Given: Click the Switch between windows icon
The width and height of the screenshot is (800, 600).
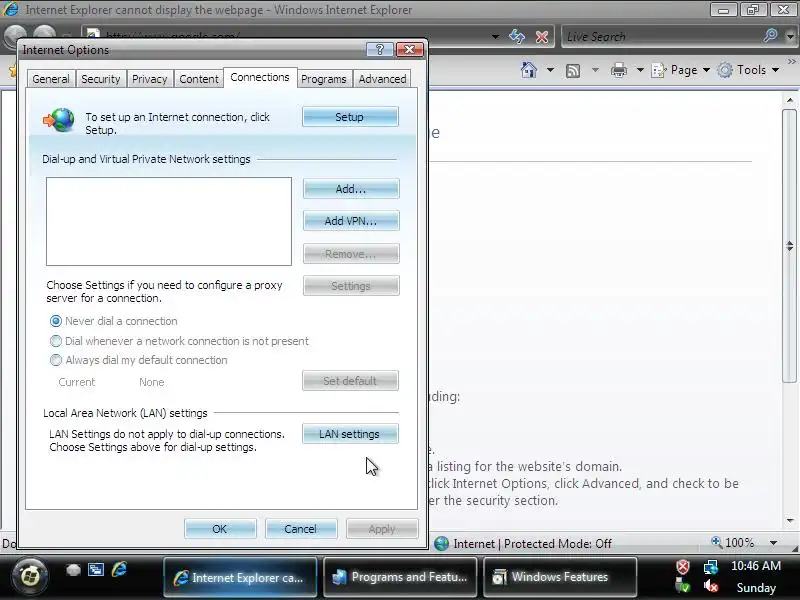Looking at the screenshot, I should pos(96,569).
